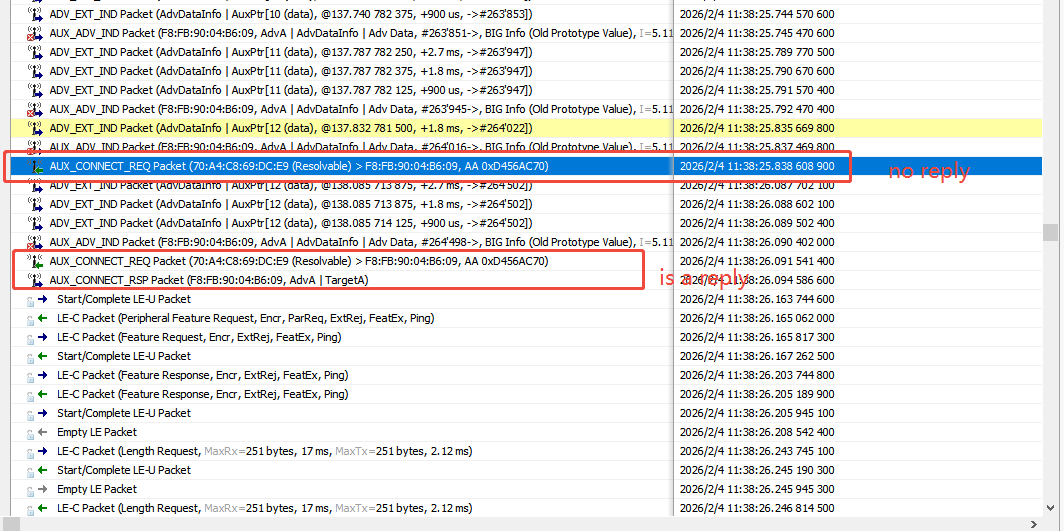The image size is (1064, 531).
Task: Click the blue arrow icon of the Length Request row at 26.243 745 100
Action: click(x=43, y=451)
